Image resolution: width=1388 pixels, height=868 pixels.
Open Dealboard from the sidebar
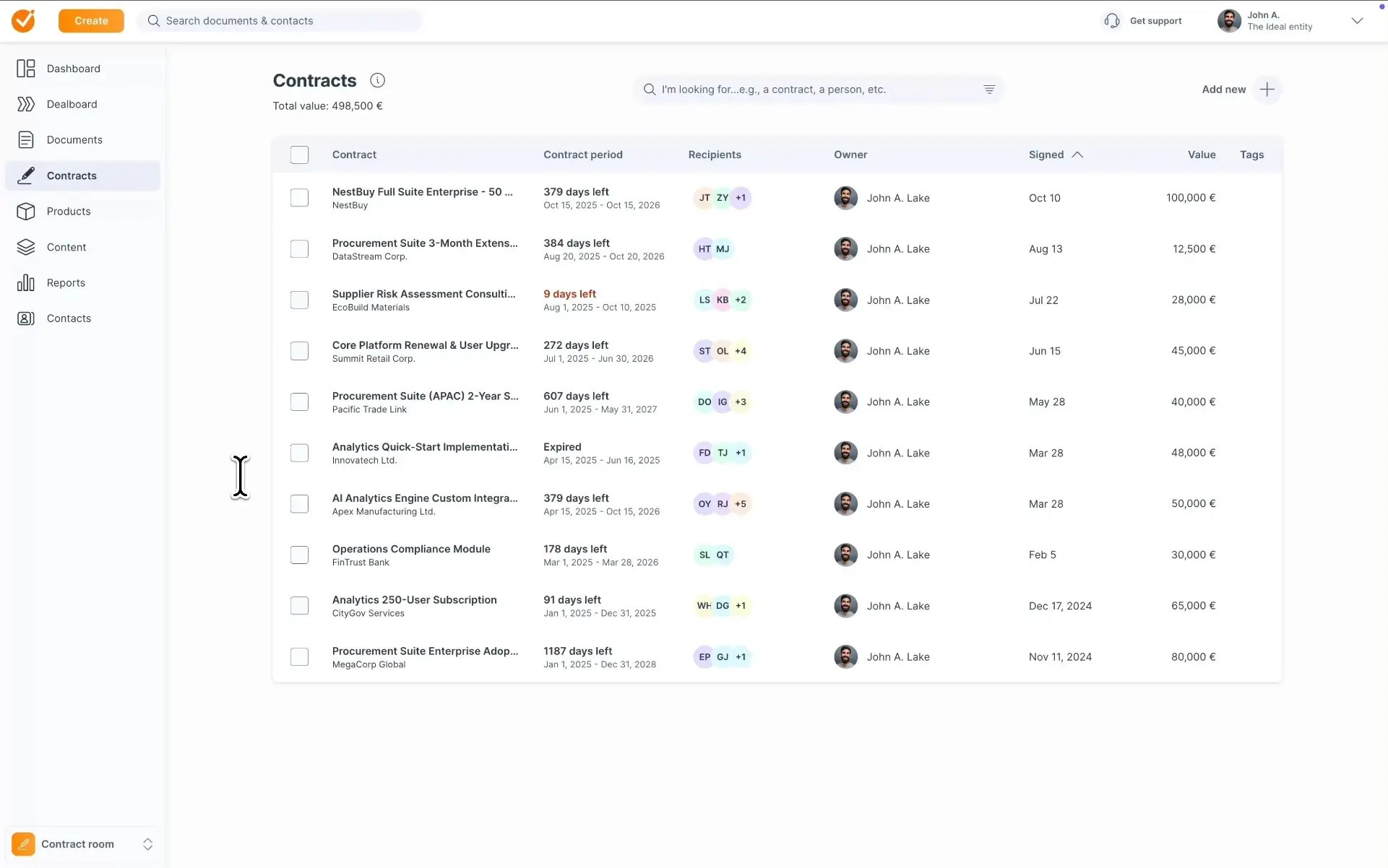click(x=72, y=104)
